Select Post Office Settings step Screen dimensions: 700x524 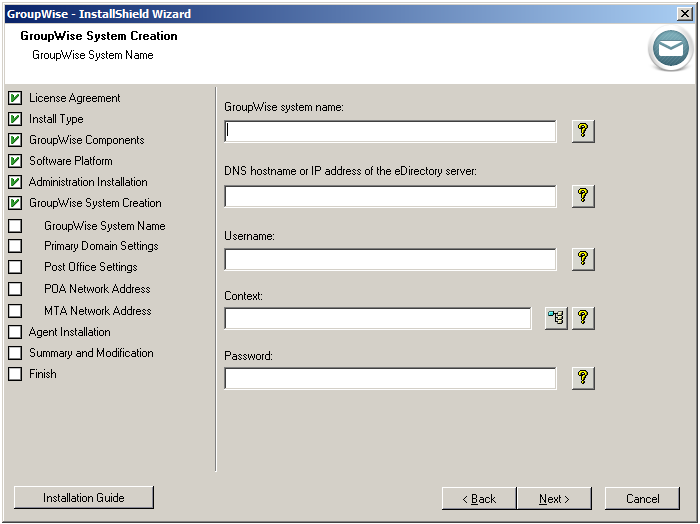pos(90,267)
